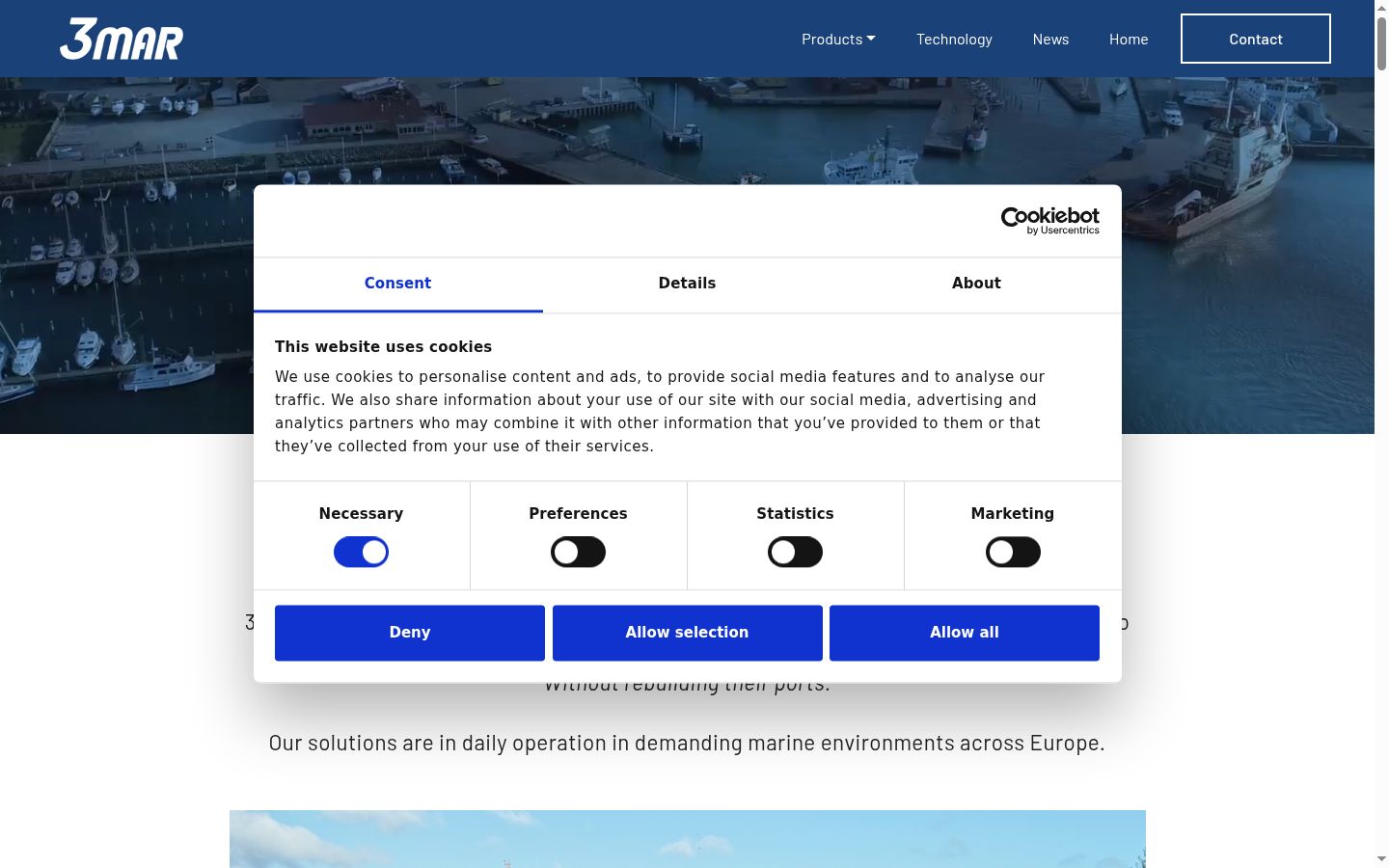
Task: Toggle the Necessary cookies switch
Action: [361, 552]
